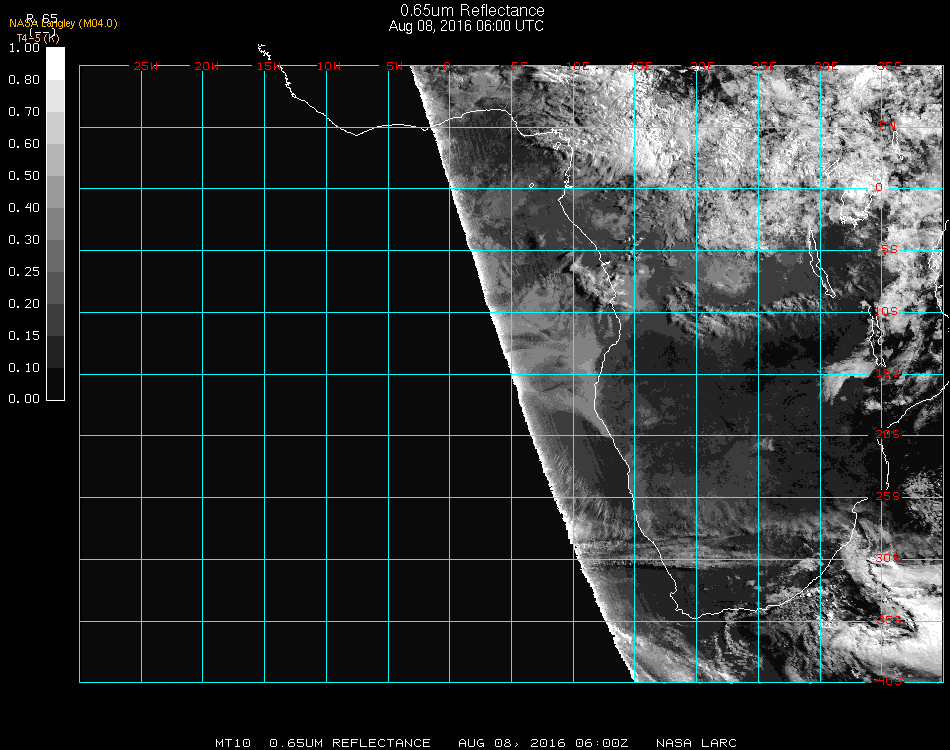The image size is (950, 750).
Task: Click the 0.60 colorbar scale value
Action: coord(24,144)
